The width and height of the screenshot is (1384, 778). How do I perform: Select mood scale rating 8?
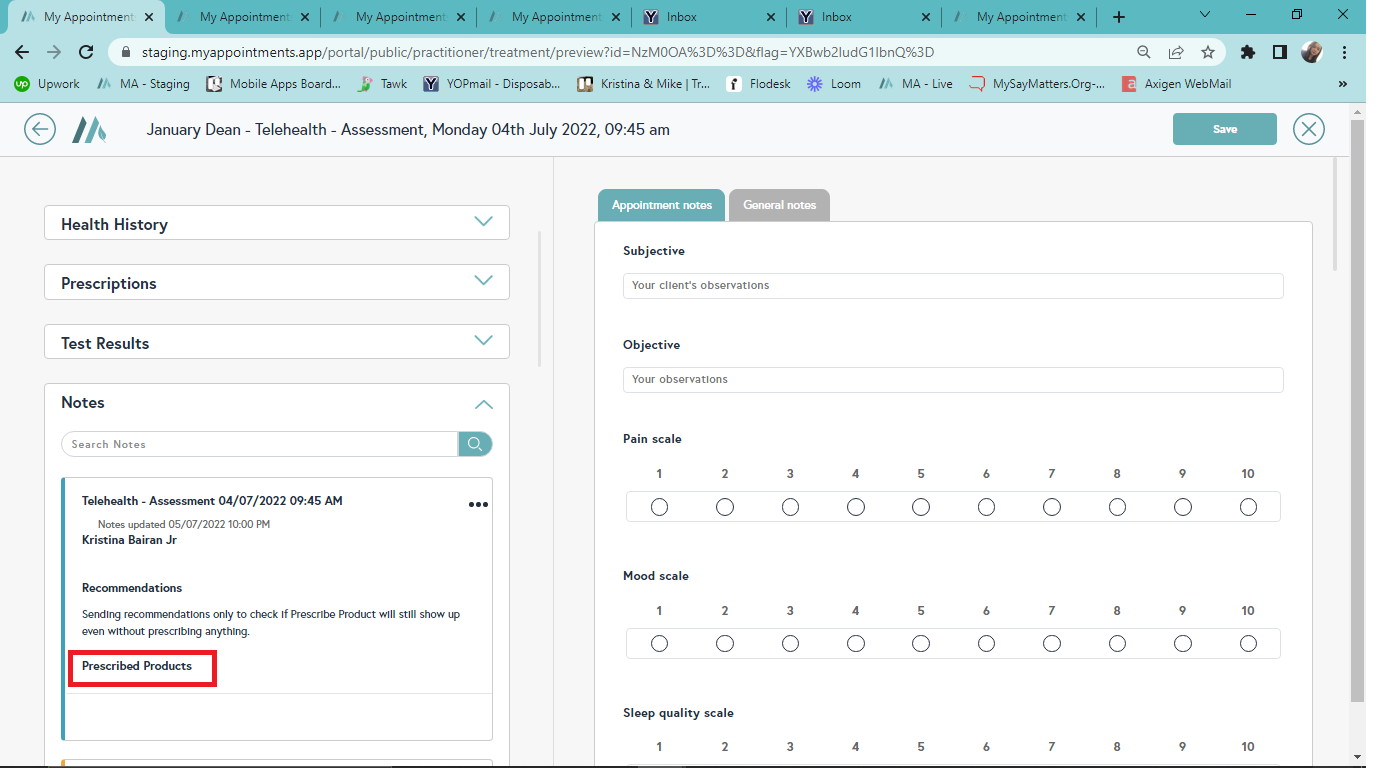(x=1117, y=645)
